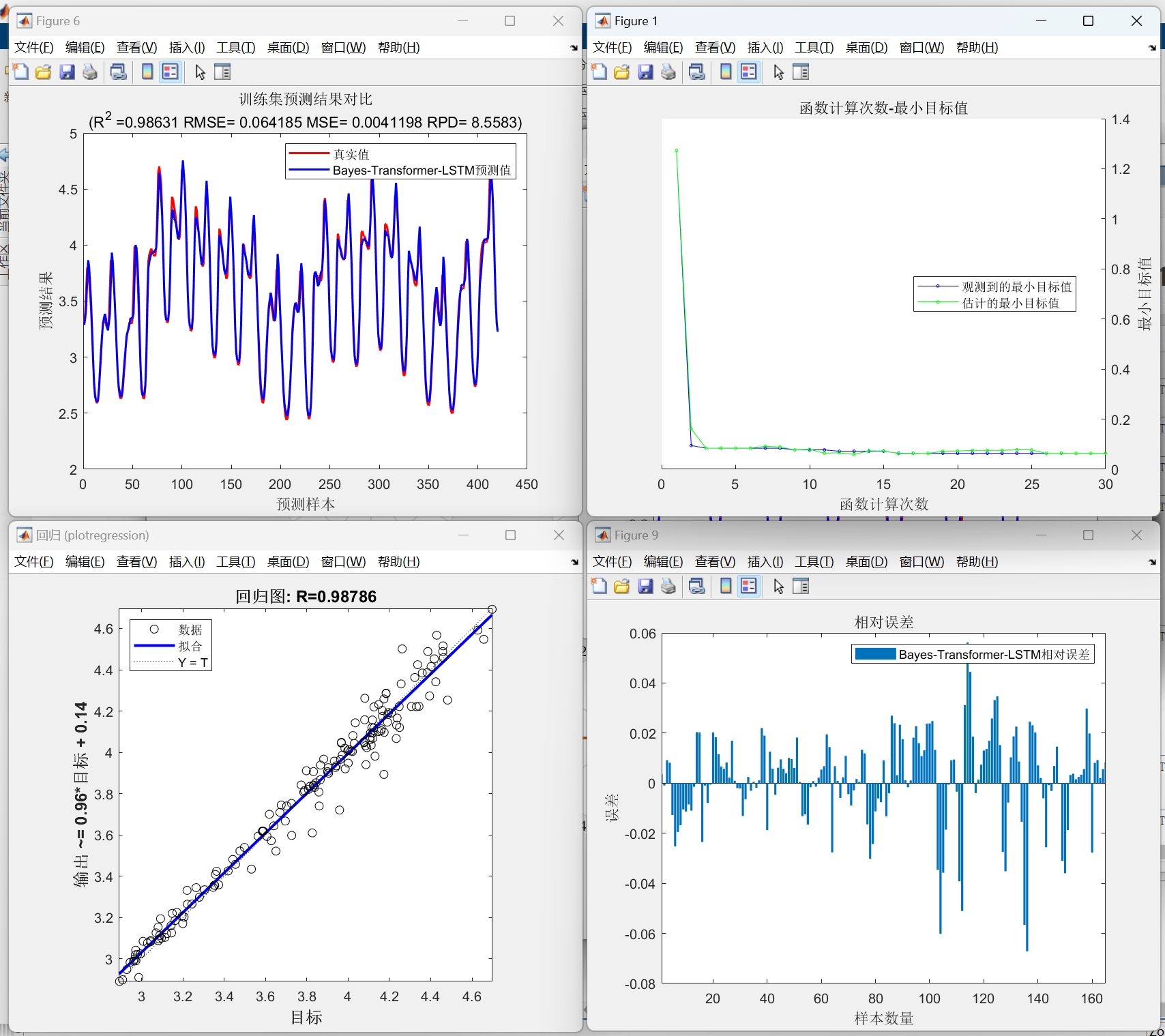
Task: Click Print icon in Figure 9 toolbar
Action: [x=668, y=586]
